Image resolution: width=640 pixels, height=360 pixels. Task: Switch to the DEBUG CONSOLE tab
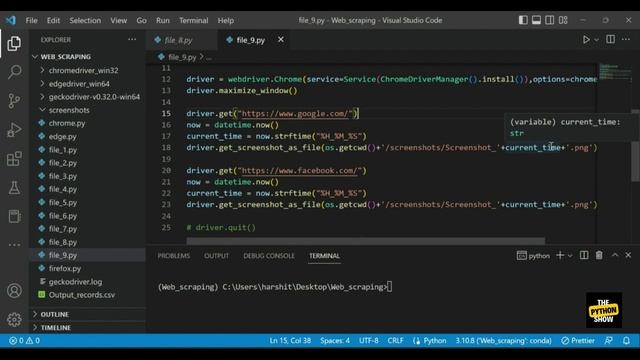click(x=269, y=256)
